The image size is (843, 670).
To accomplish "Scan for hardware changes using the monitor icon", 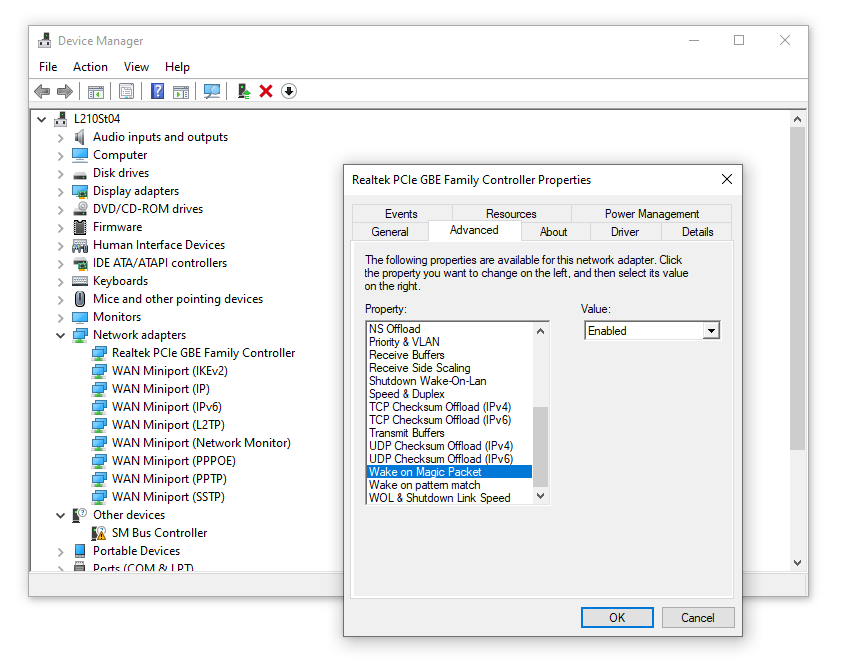I will 212,91.
